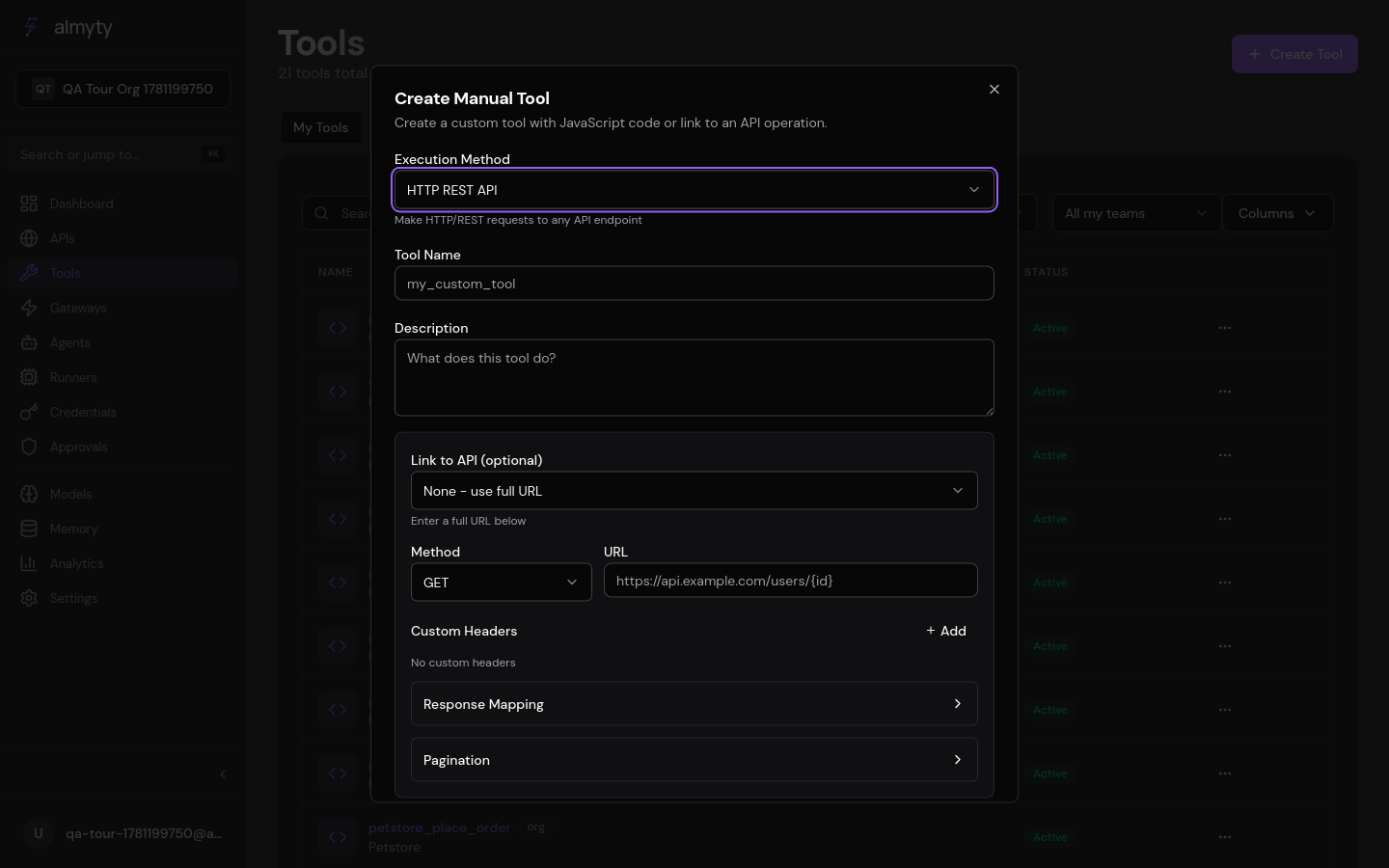This screenshot has height=868, width=1389.
Task: Open the user account menu at bottom
Action: [x=123, y=833]
